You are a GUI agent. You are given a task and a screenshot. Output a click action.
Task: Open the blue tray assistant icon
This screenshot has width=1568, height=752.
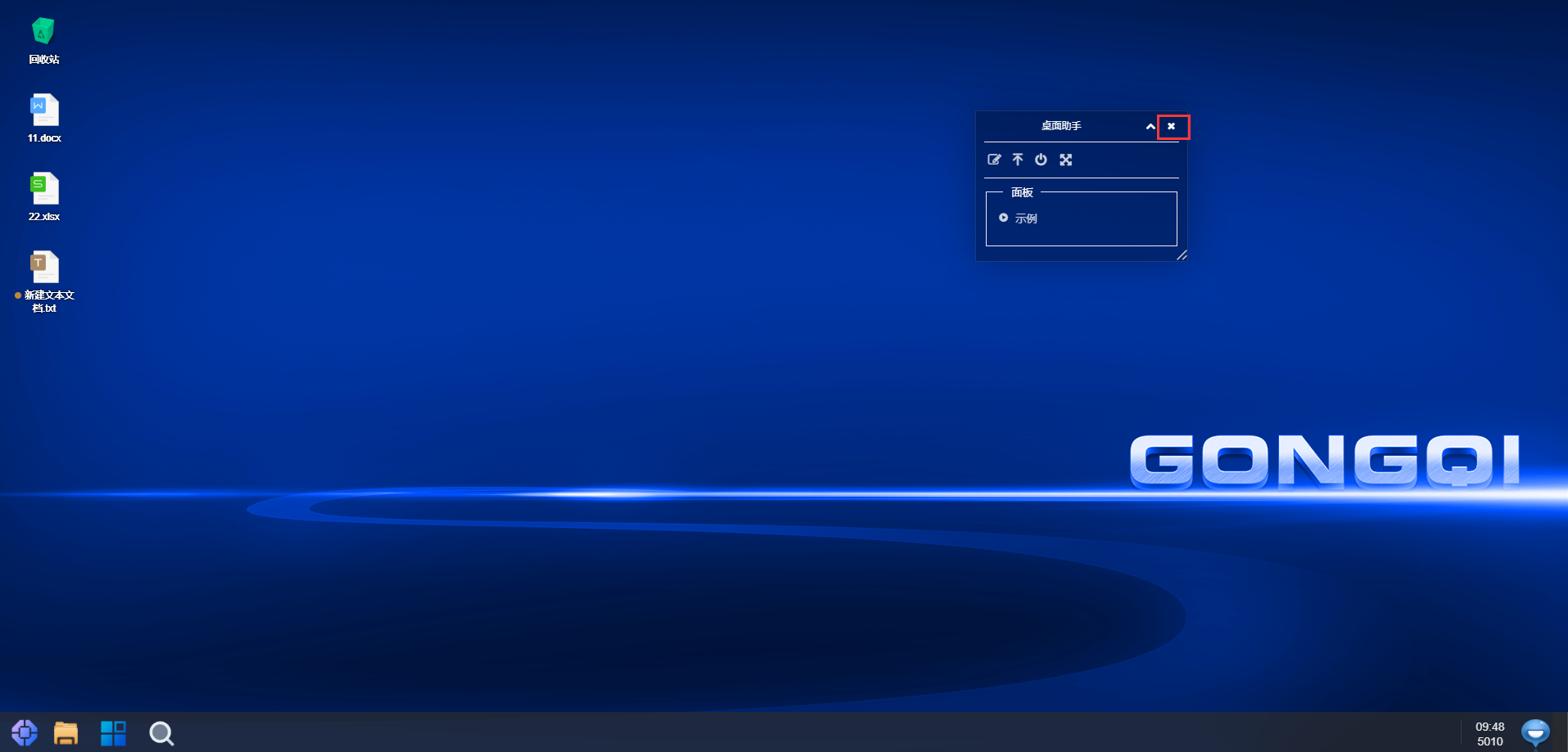1535,732
